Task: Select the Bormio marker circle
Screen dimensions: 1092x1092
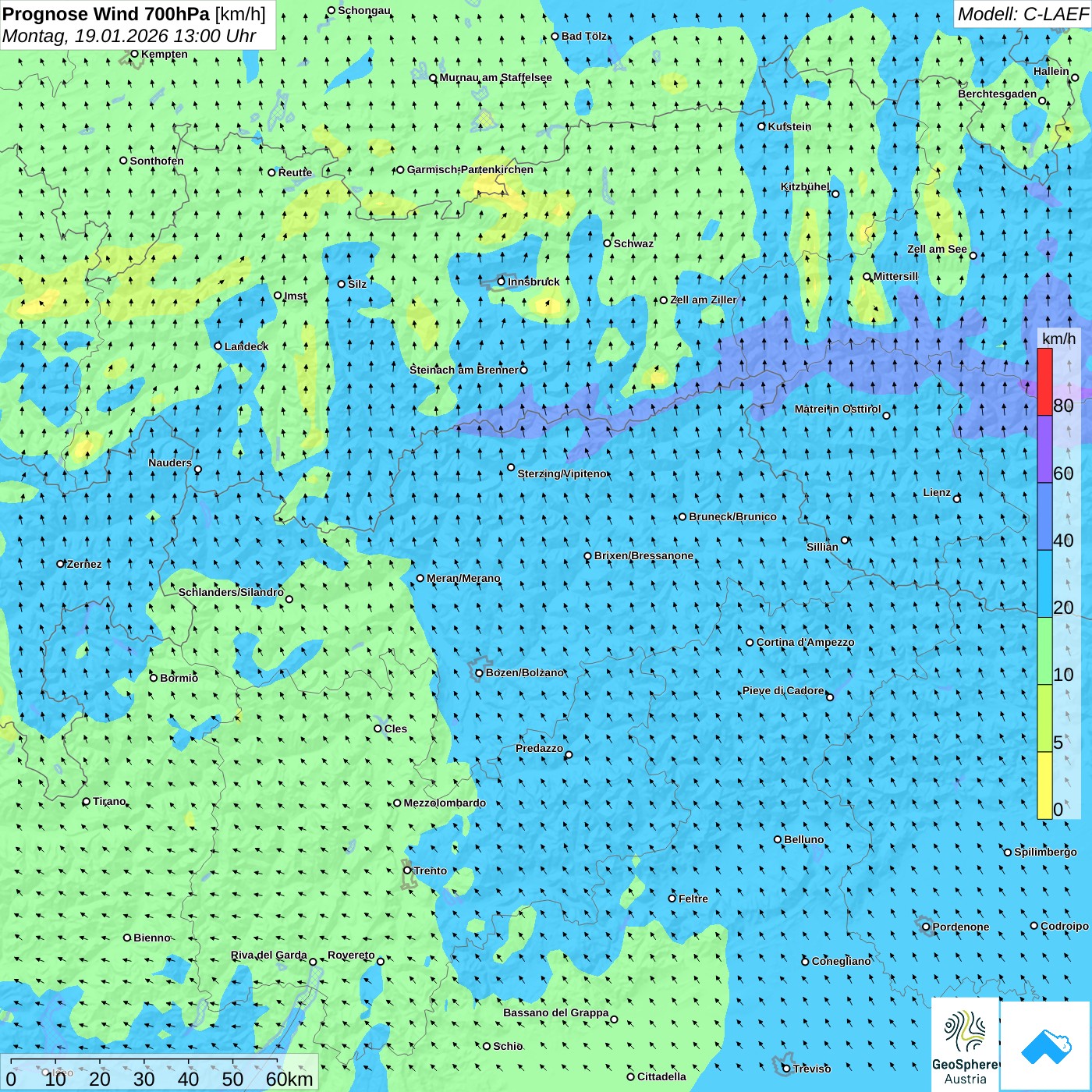Action: (154, 678)
